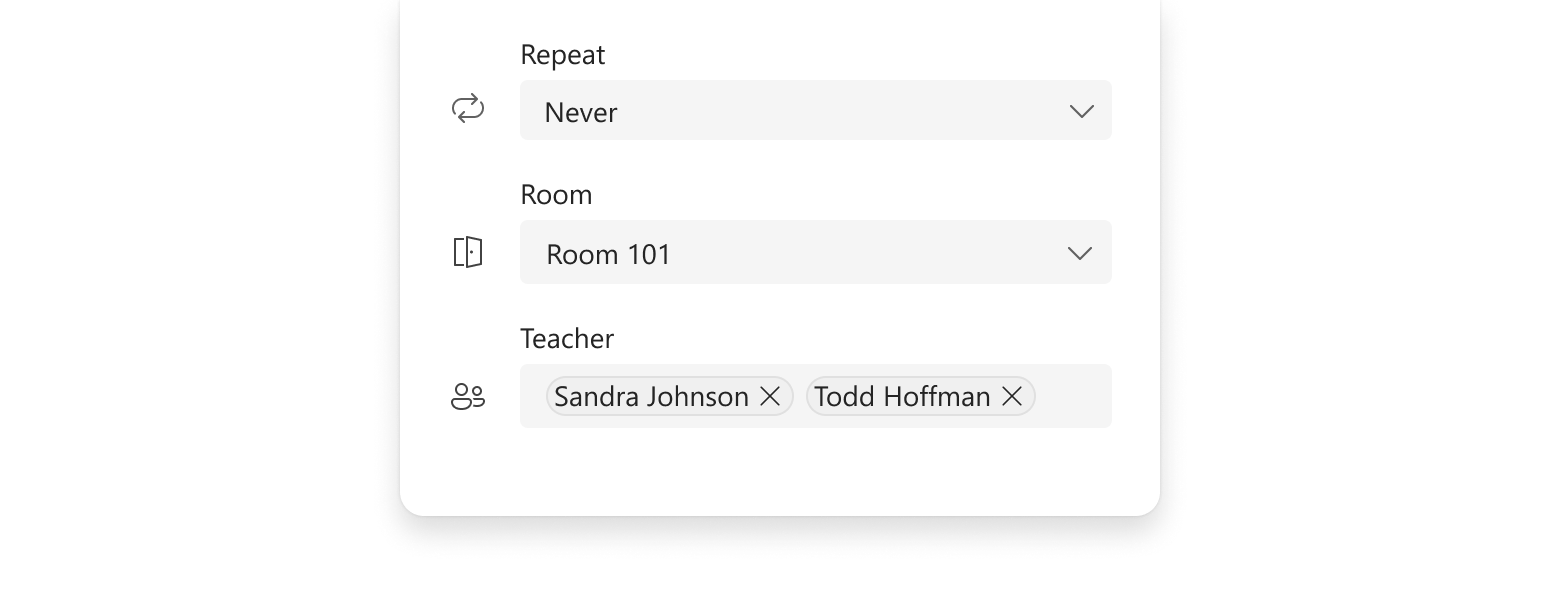The image size is (1560, 596).
Task: Expand the Never recurrence selector
Action: click(x=1081, y=111)
